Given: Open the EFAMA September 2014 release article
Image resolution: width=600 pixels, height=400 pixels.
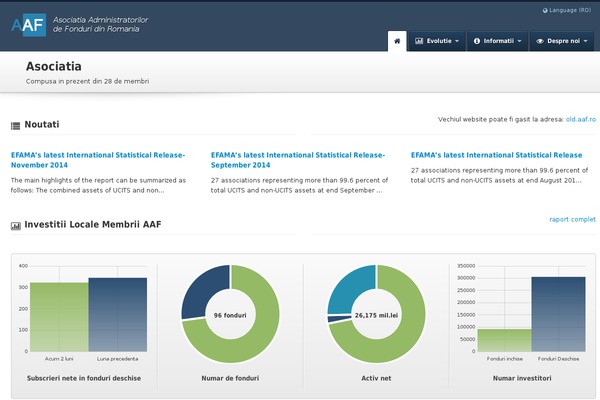Looking at the screenshot, I should coord(298,160).
